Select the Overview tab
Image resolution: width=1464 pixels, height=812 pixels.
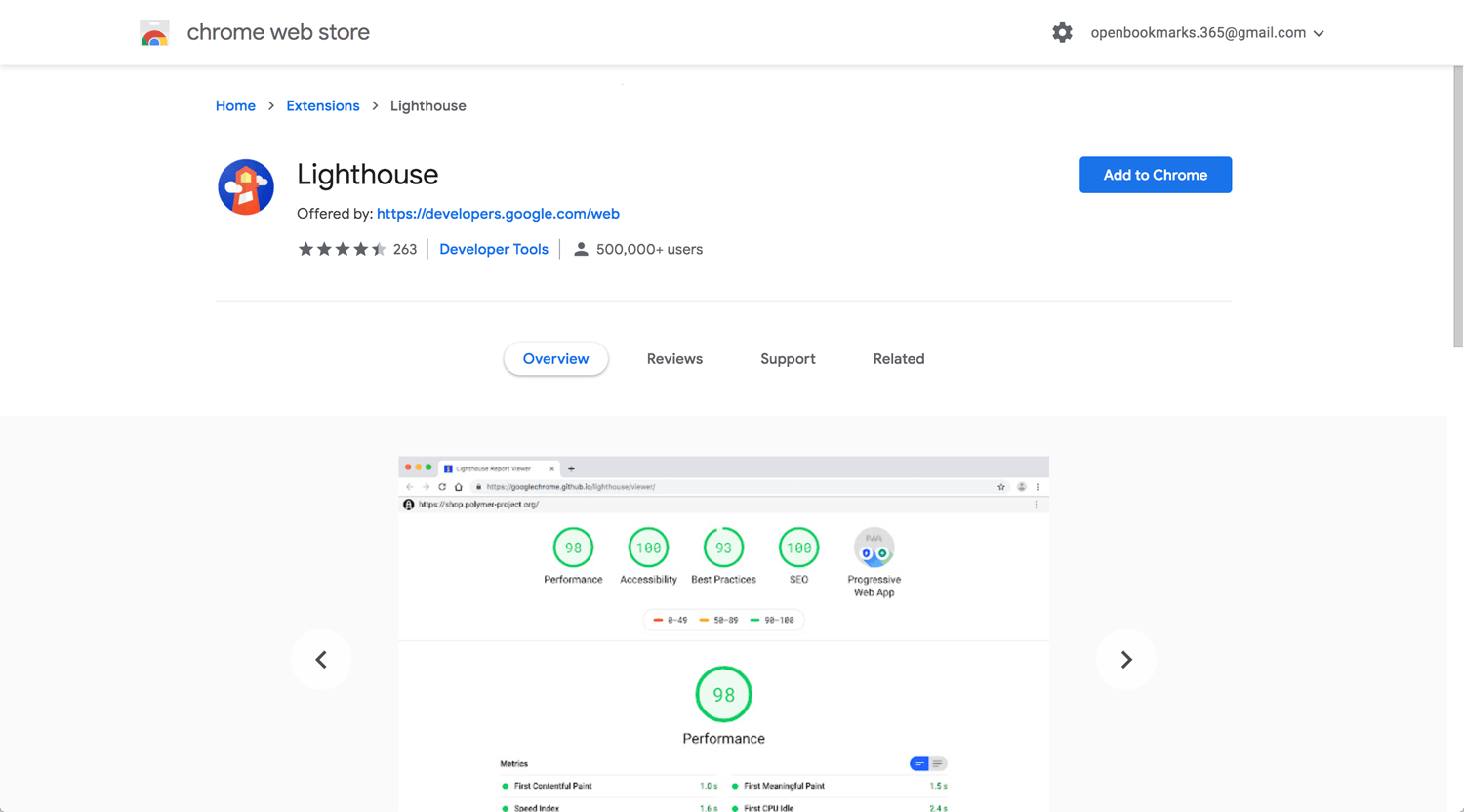click(x=555, y=359)
